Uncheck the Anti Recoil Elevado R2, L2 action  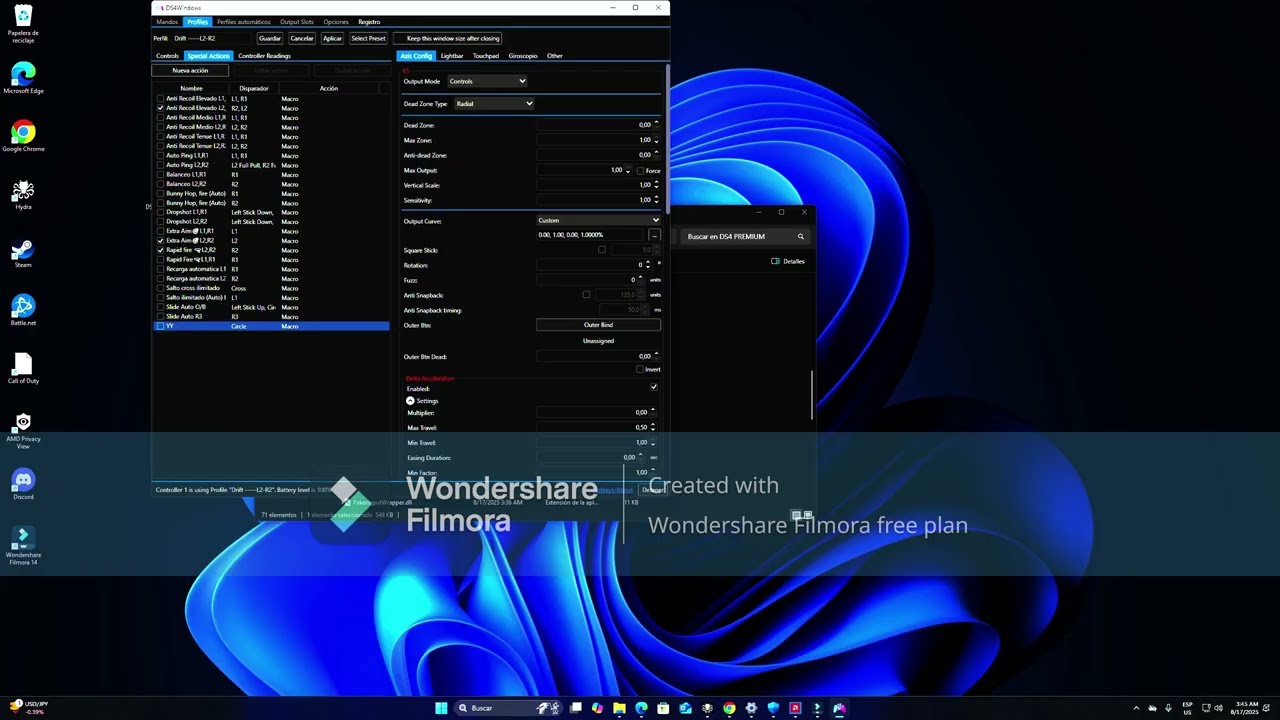[x=160, y=108]
